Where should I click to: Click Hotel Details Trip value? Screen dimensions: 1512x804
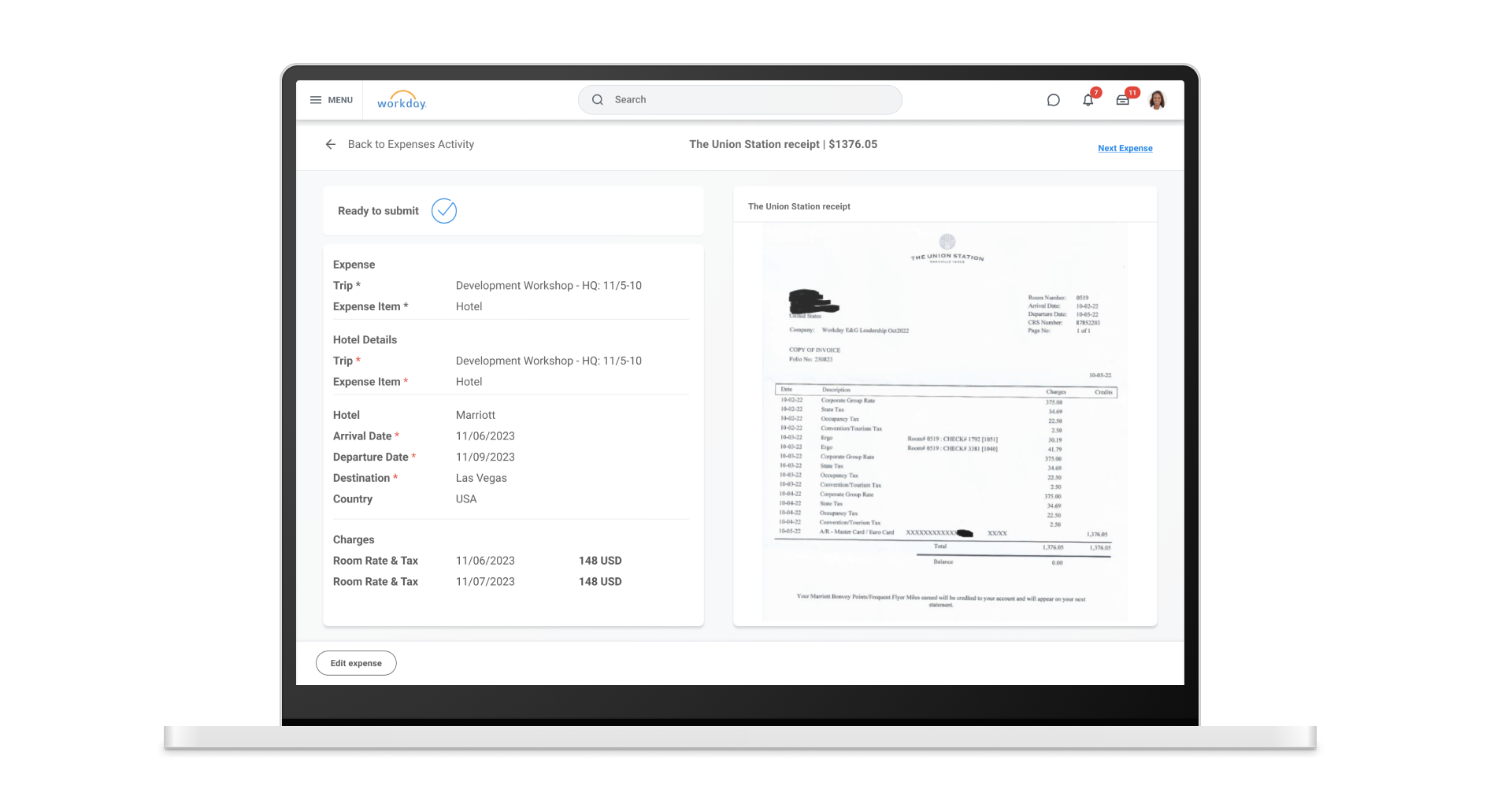tap(549, 361)
